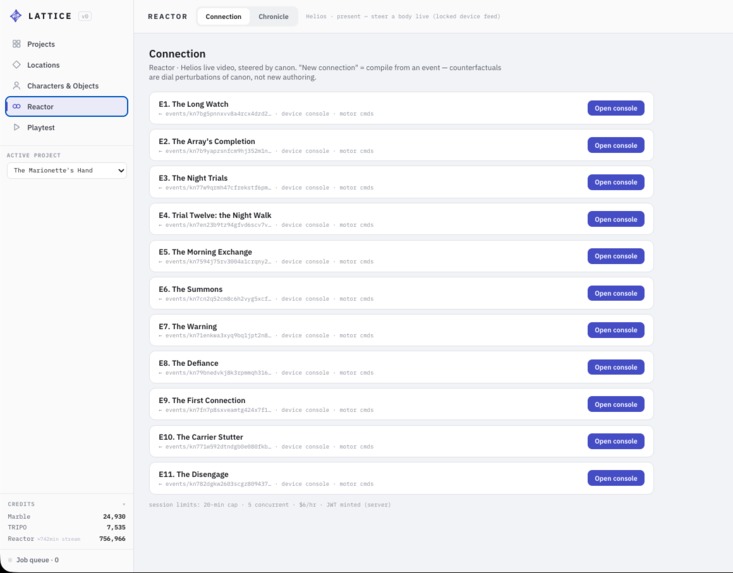Click the 'E6. The Summons' title
733x573 pixels.
190,289
